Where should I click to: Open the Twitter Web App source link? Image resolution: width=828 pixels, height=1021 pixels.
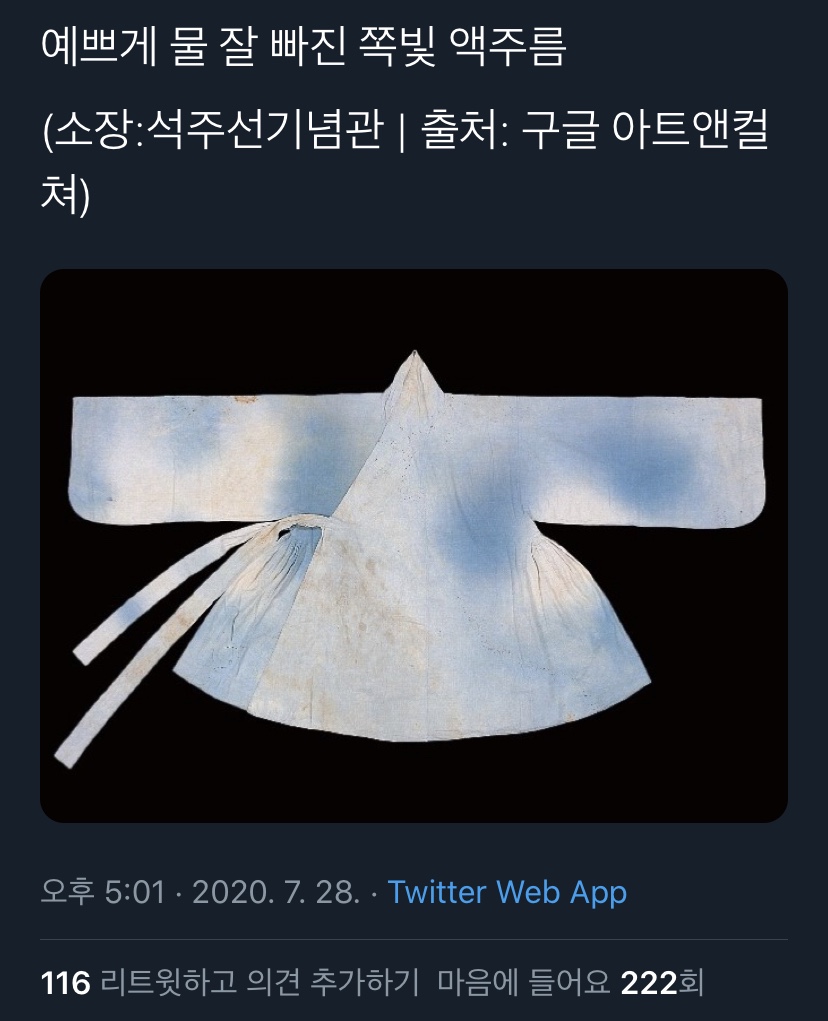pyautogui.click(x=507, y=892)
